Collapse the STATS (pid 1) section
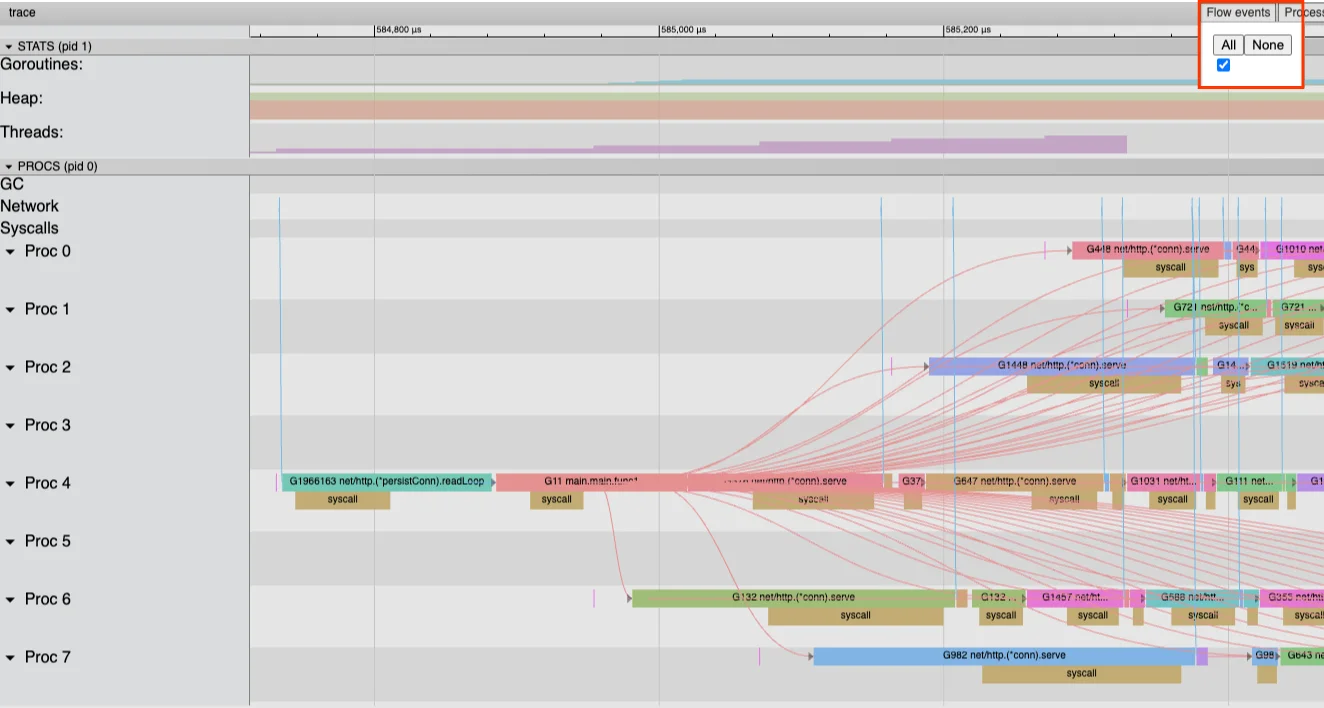Screen dimensions: 1324x708 point(9,47)
